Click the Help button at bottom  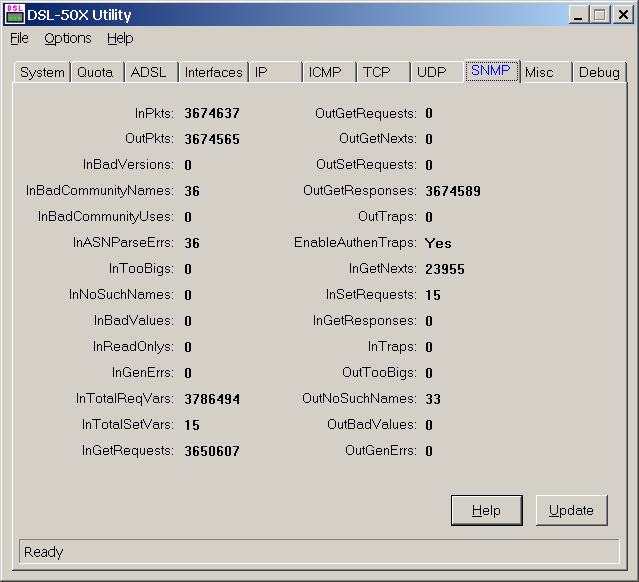point(487,510)
